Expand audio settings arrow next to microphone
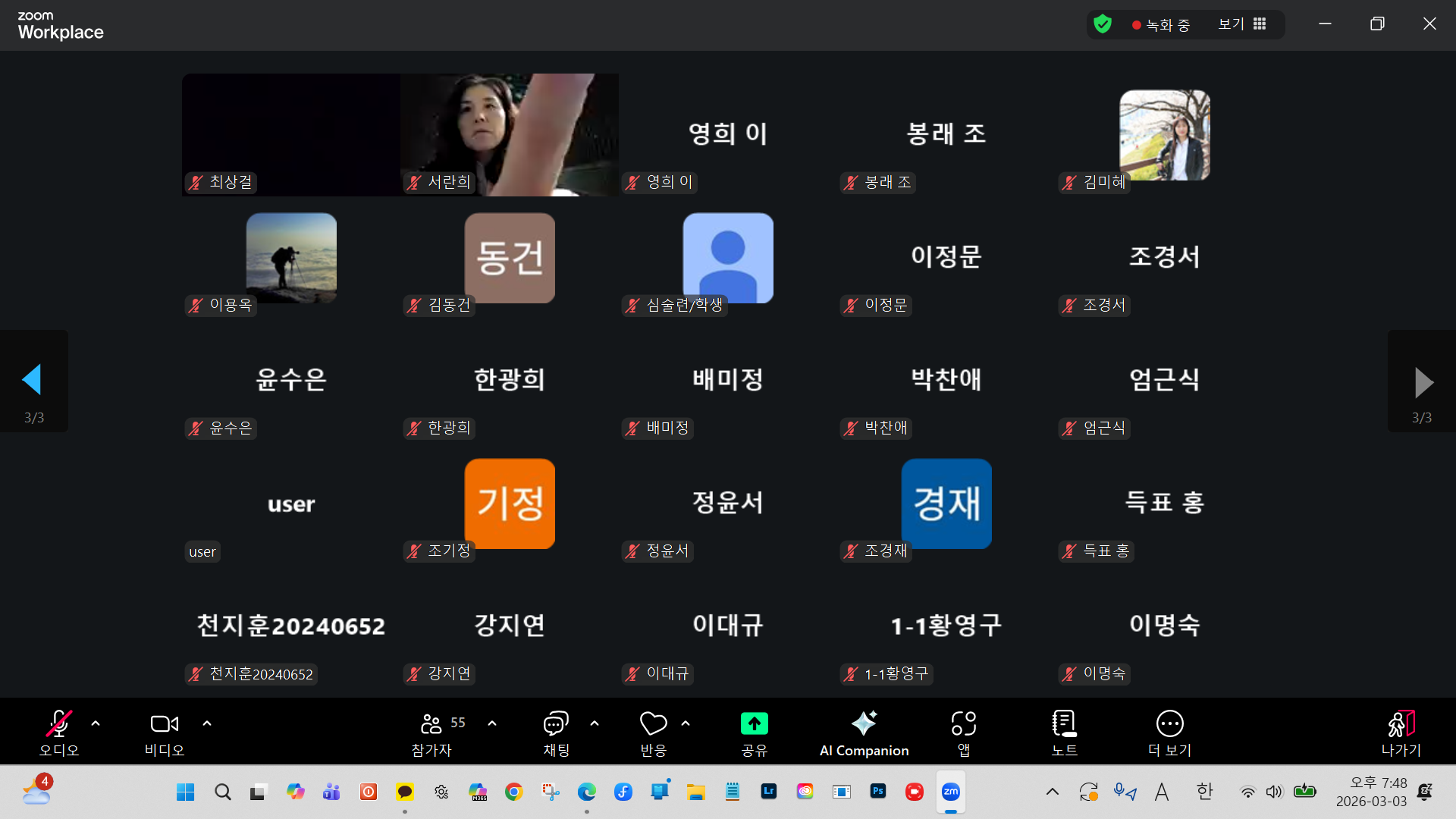The width and height of the screenshot is (1456, 819). point(96,723)
